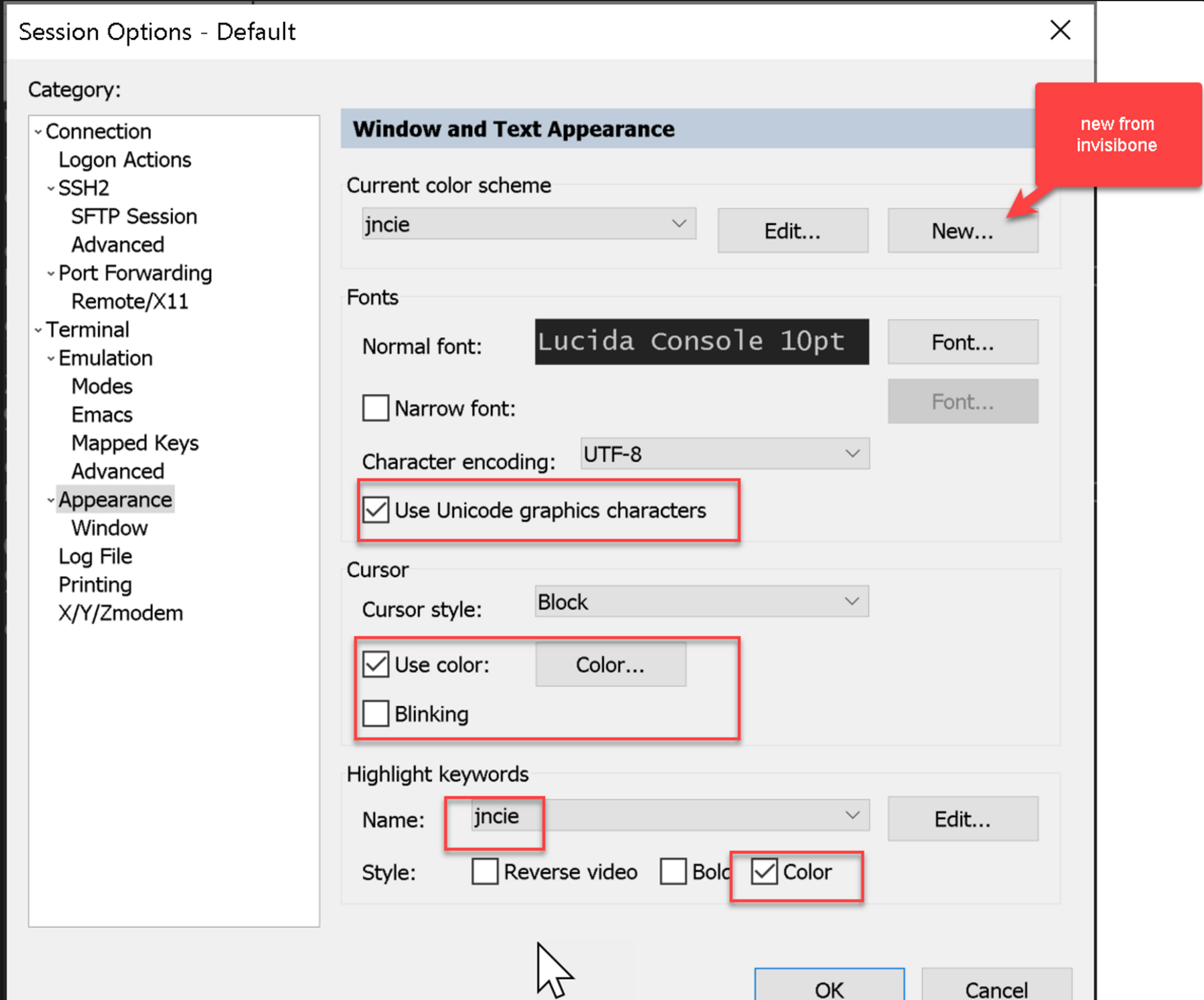
Task: Collapse the Terminal category expander
Action: [x=38, y=331]
